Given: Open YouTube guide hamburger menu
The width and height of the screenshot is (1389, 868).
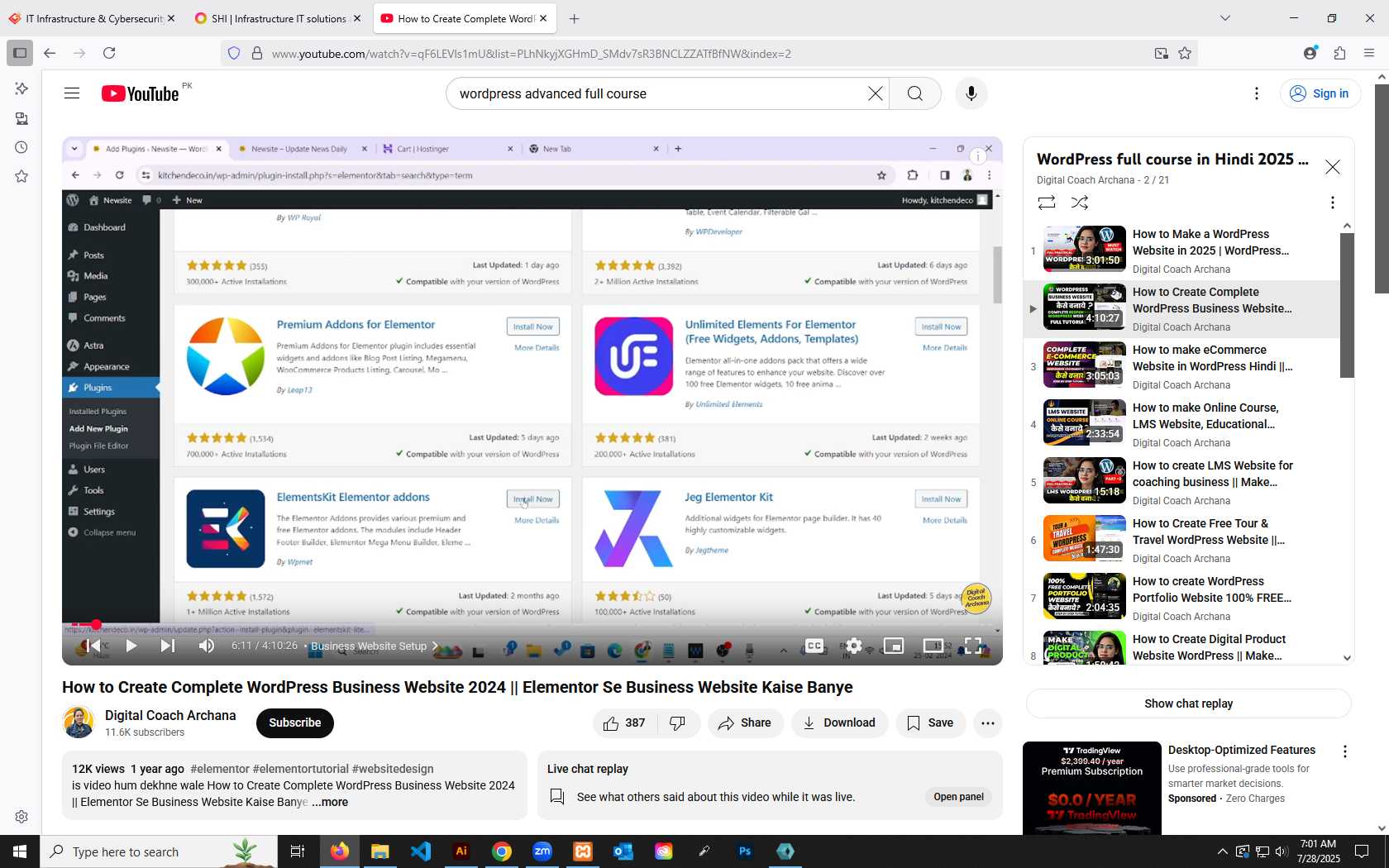Looking at the screenshot, I should pos(72,93).
